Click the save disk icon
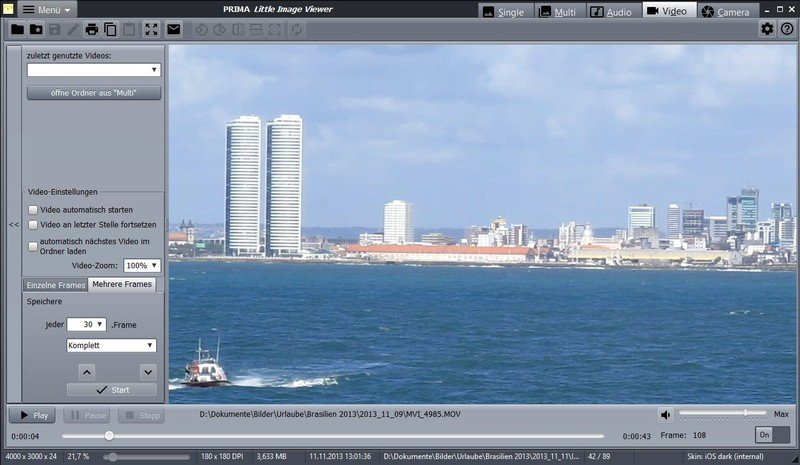 click(55, 30)
